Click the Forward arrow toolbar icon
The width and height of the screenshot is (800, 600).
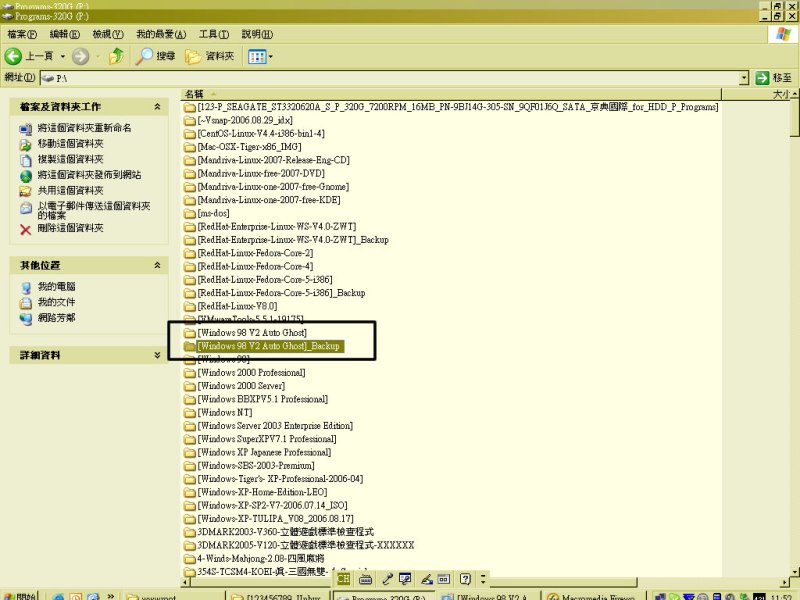click(80, 56)
